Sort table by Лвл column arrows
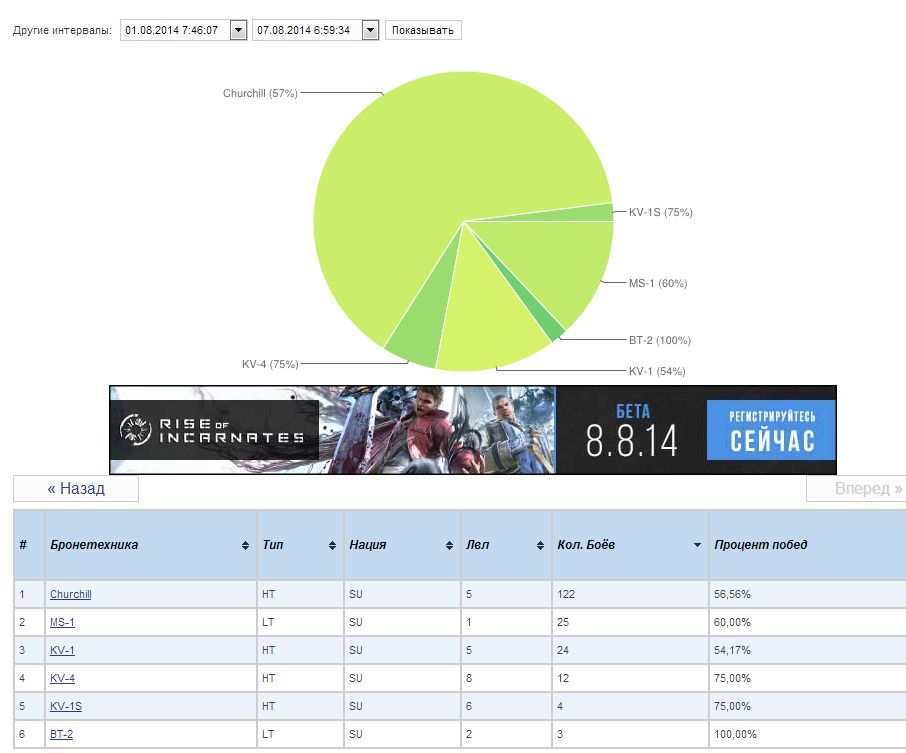Image resolution: width=906 pixels, height=753 pixels. [540, 545]
